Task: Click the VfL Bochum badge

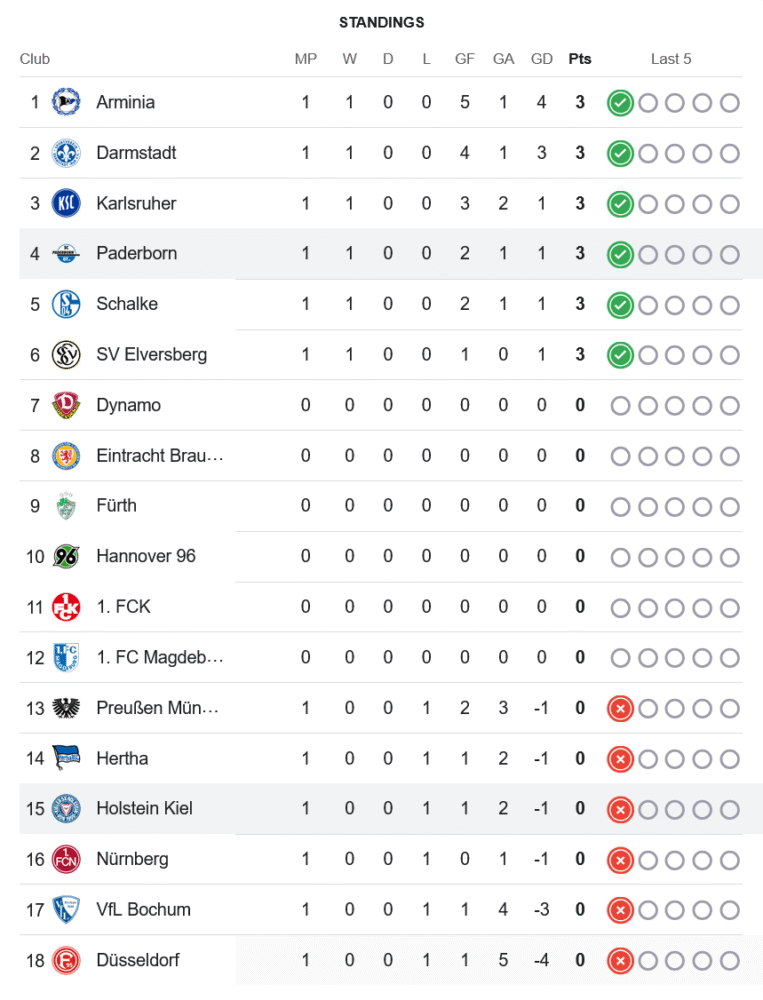Action: 66,909
